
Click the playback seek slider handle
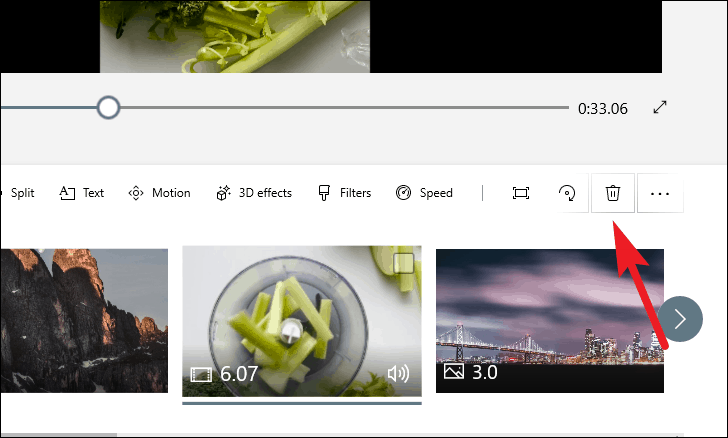pos(108,108)
